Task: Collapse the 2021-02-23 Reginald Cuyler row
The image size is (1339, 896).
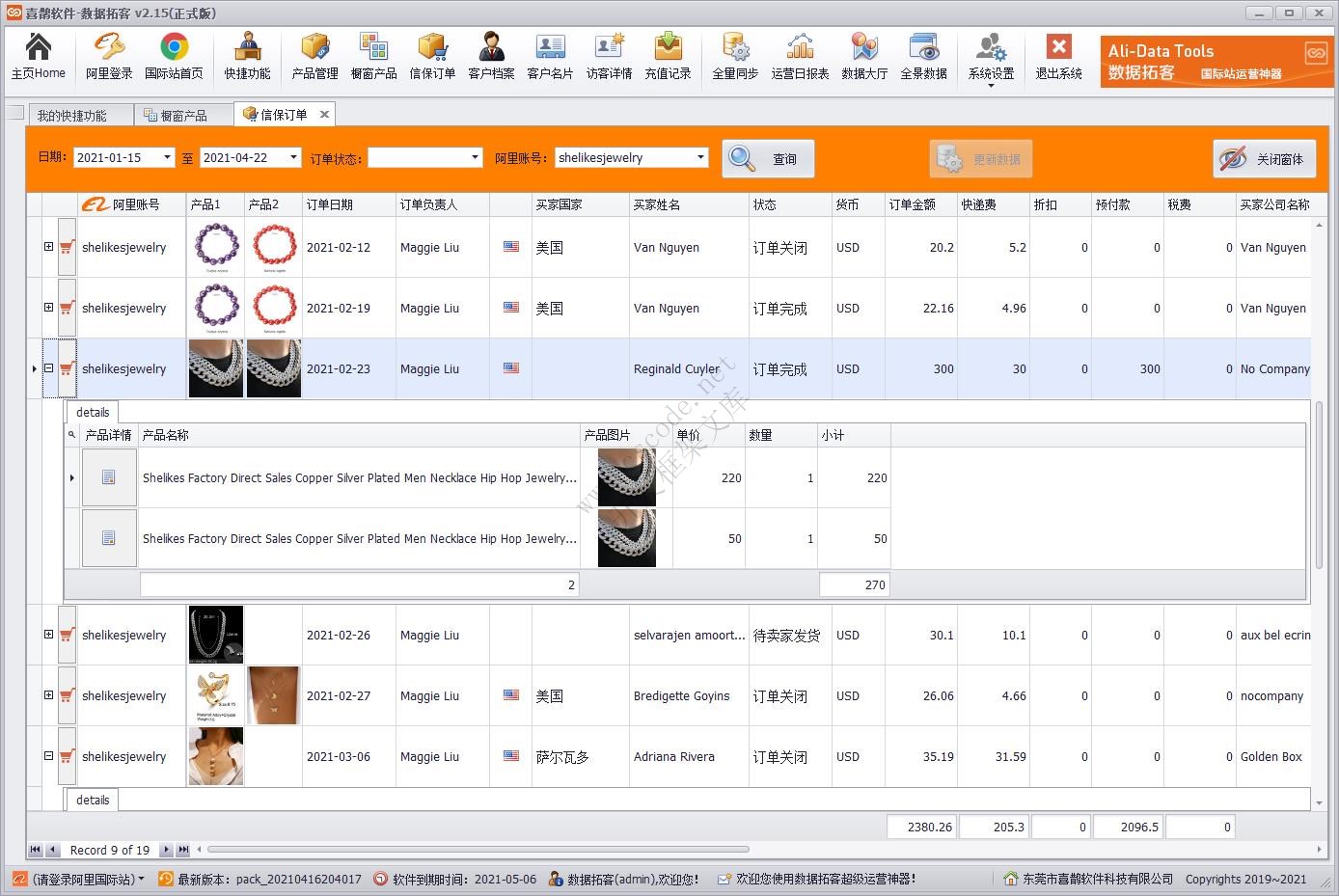Action: point(48,368)
